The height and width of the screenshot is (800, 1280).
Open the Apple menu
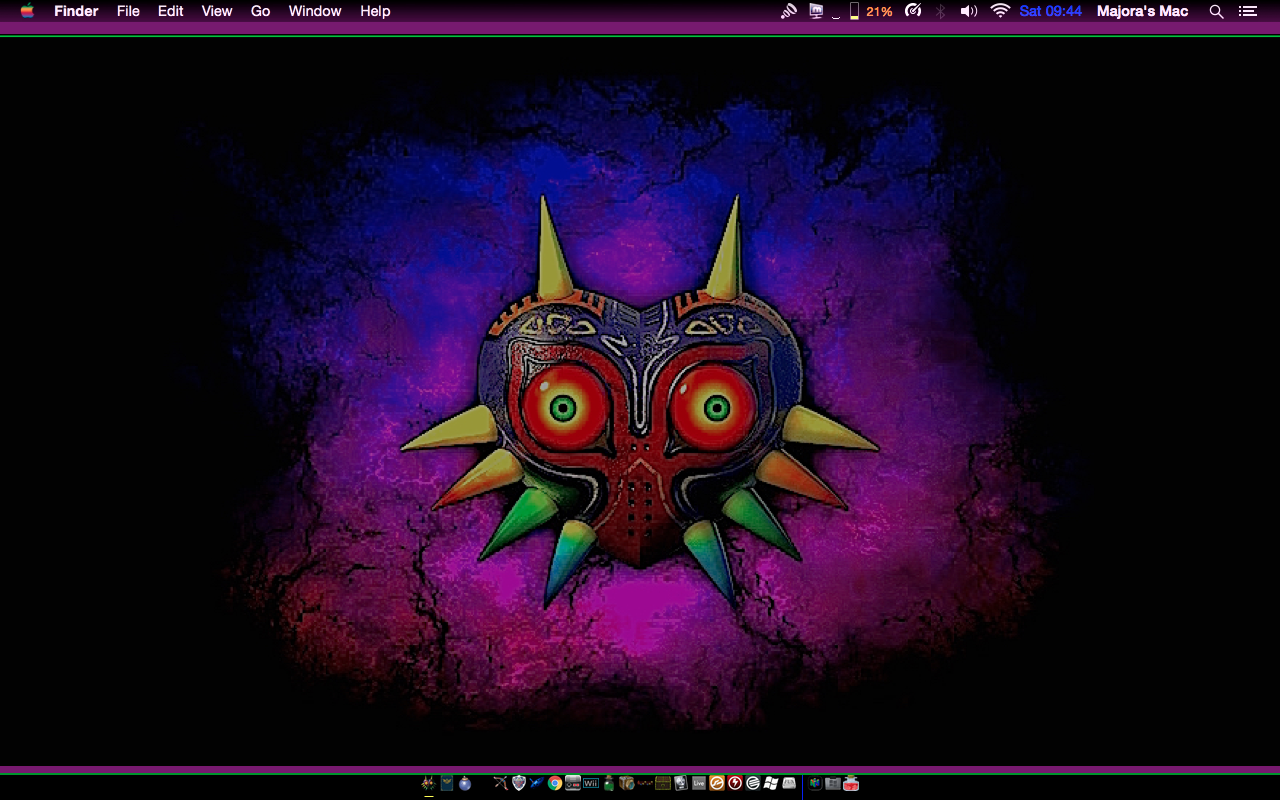click(27, 11)
